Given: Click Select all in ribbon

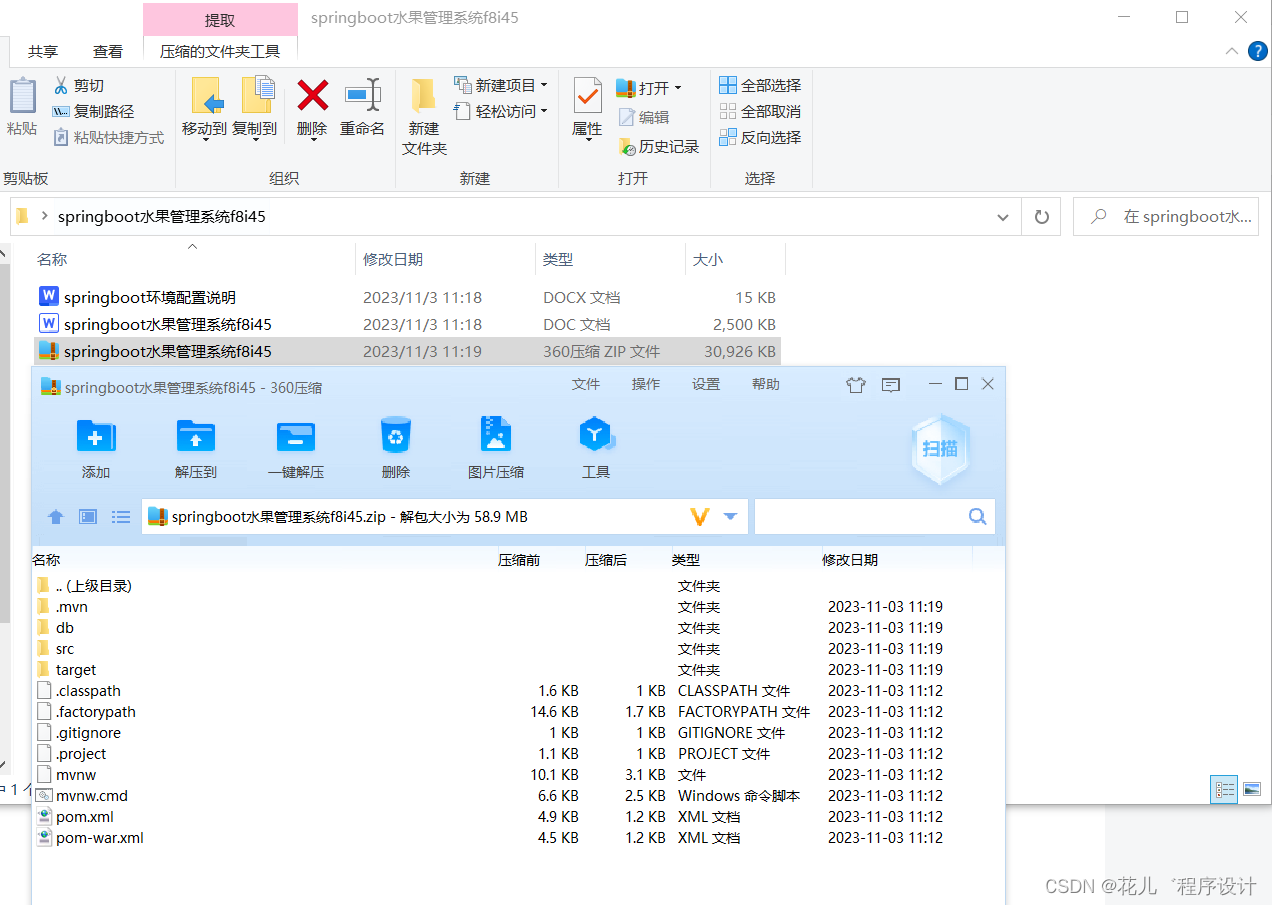Looking at the screenshot, I should pos(760,86).
